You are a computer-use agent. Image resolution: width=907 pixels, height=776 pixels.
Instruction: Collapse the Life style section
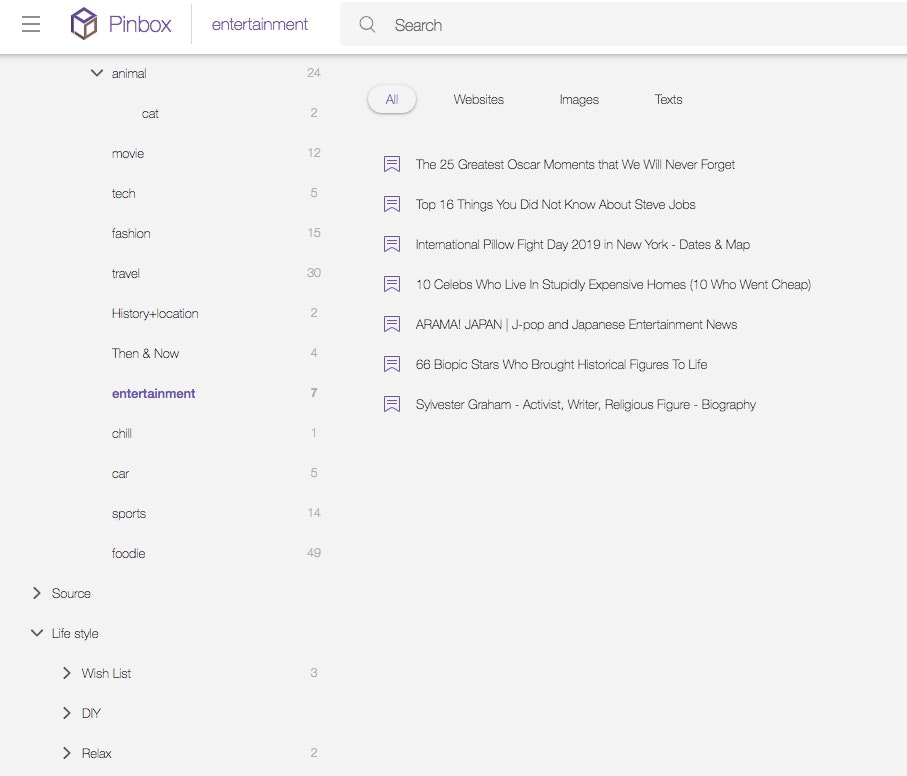point(36,633)
